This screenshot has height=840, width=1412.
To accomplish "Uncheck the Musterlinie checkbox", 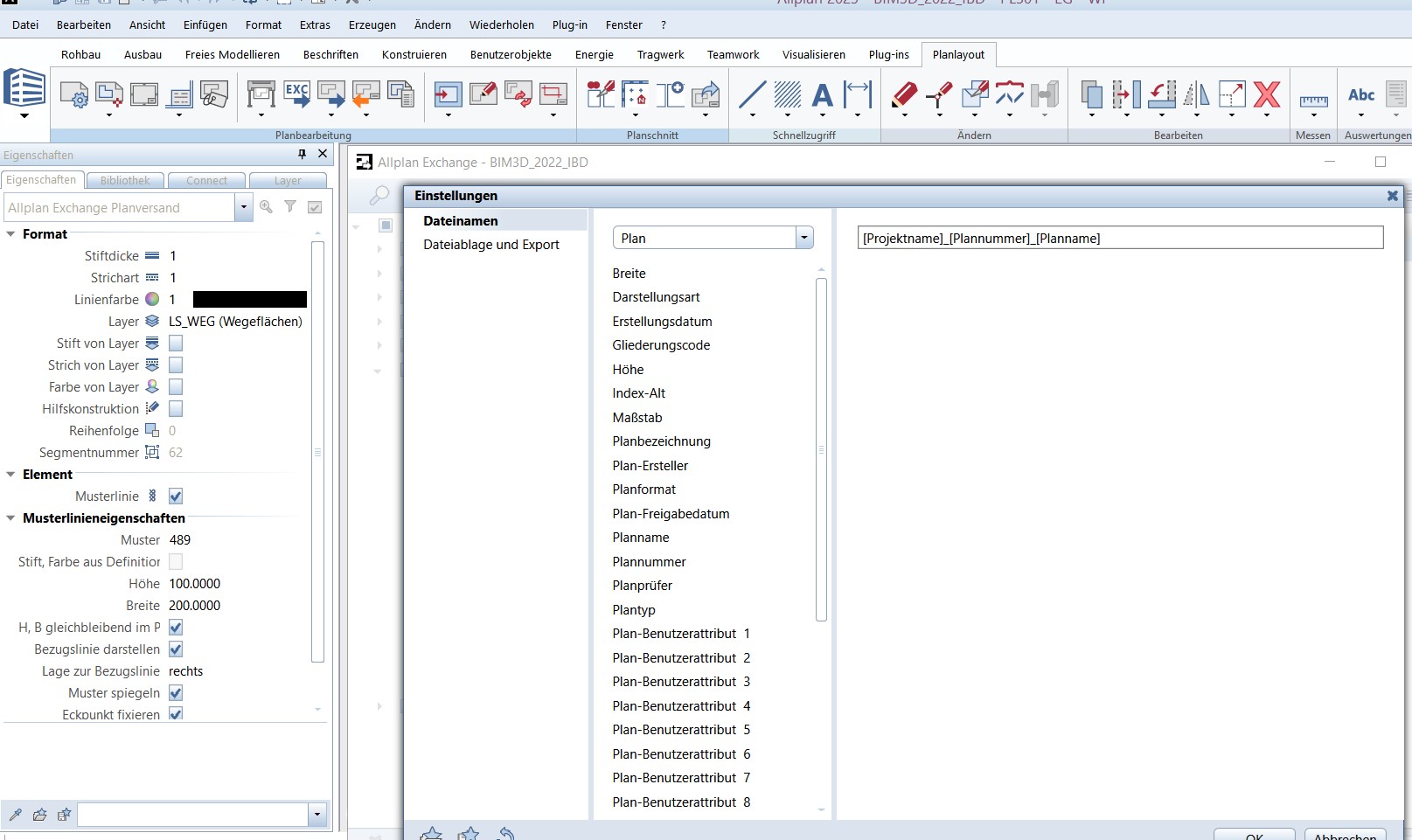I will 176,496.
